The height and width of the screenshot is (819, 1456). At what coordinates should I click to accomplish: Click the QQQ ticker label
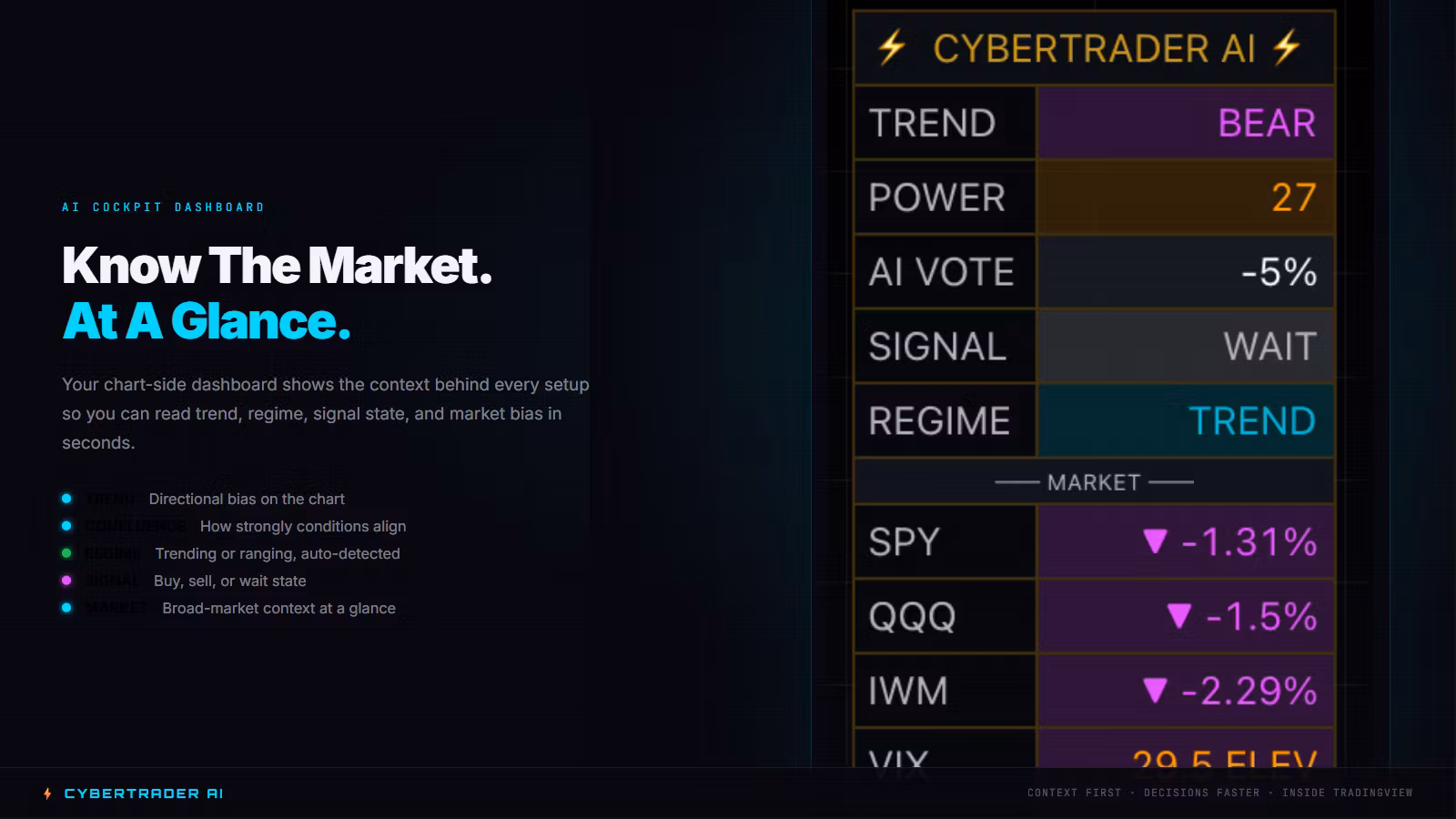click(912, 617)
